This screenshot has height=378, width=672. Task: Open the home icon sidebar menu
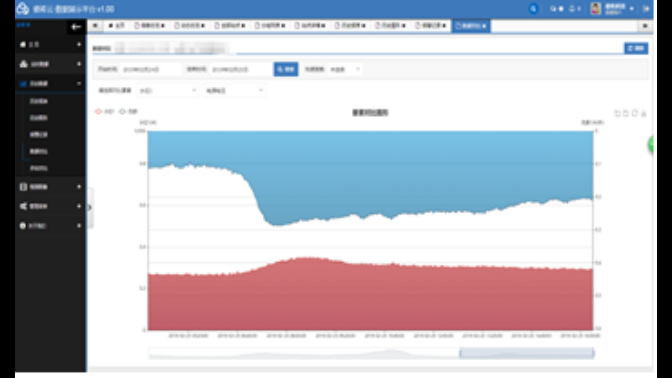(50, 44)
